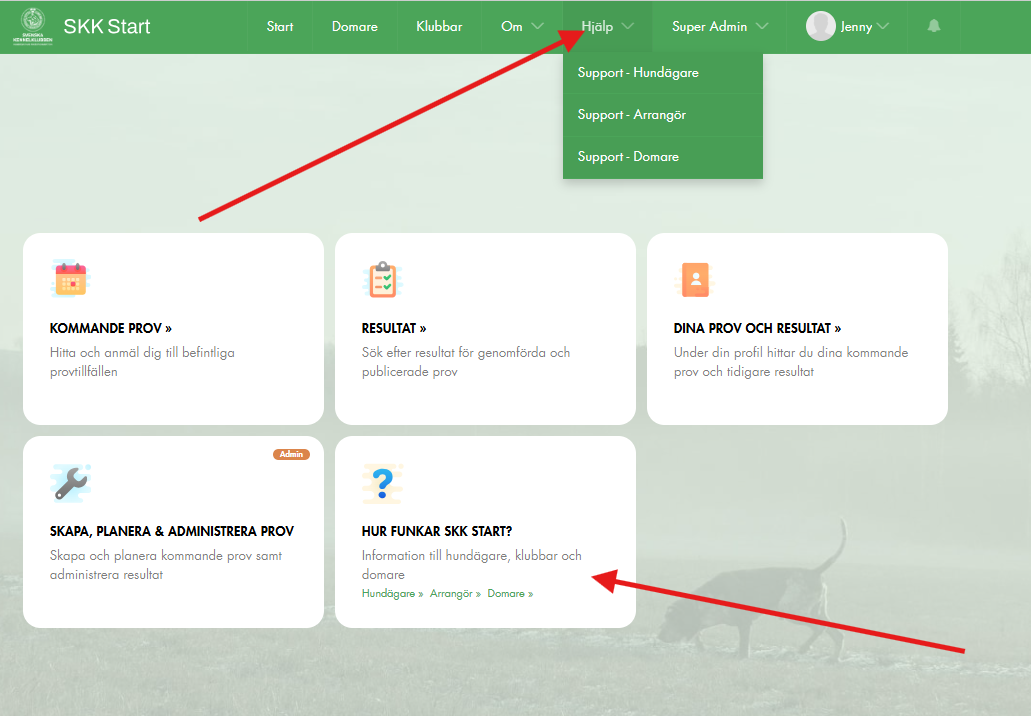Open Support - Domare menu entry
1031x716 pixels.
[628, 157]
